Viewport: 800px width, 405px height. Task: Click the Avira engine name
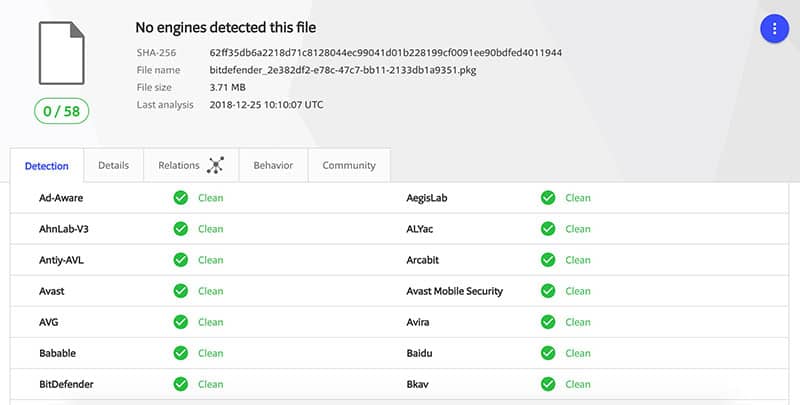[417, 322]
